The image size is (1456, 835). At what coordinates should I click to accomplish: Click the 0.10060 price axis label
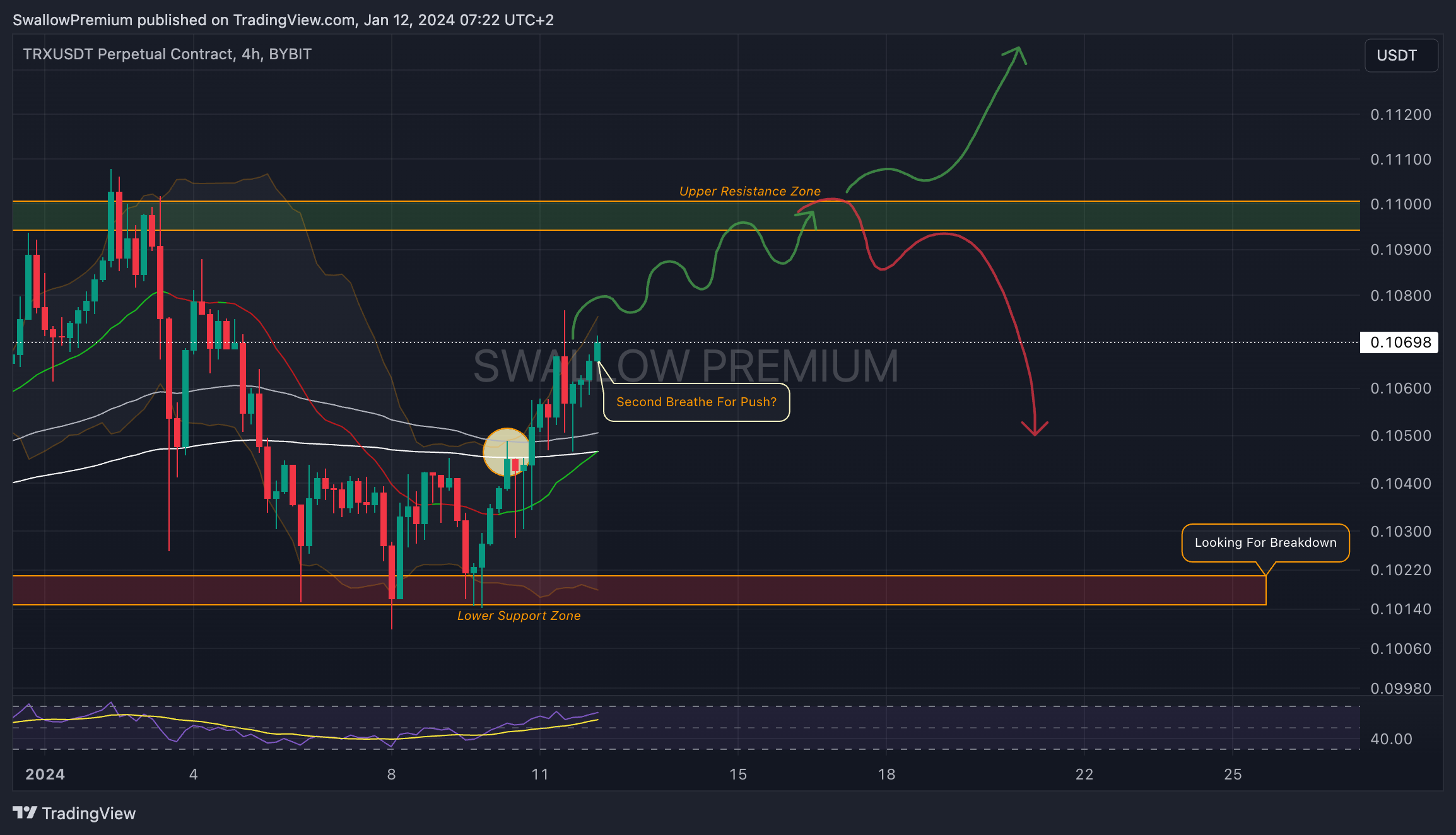(x=1400, y=649)
